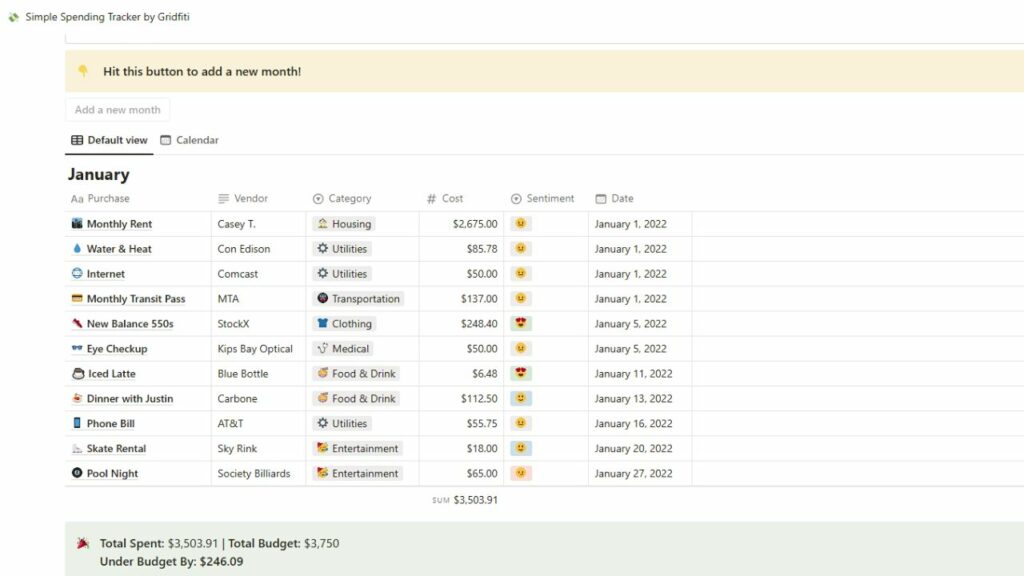Image resolution: width=1024 pixels, height=576 pixels.
Task: Click the droplet emoji beside Water & Heat
Action: [x=75, y=248]
